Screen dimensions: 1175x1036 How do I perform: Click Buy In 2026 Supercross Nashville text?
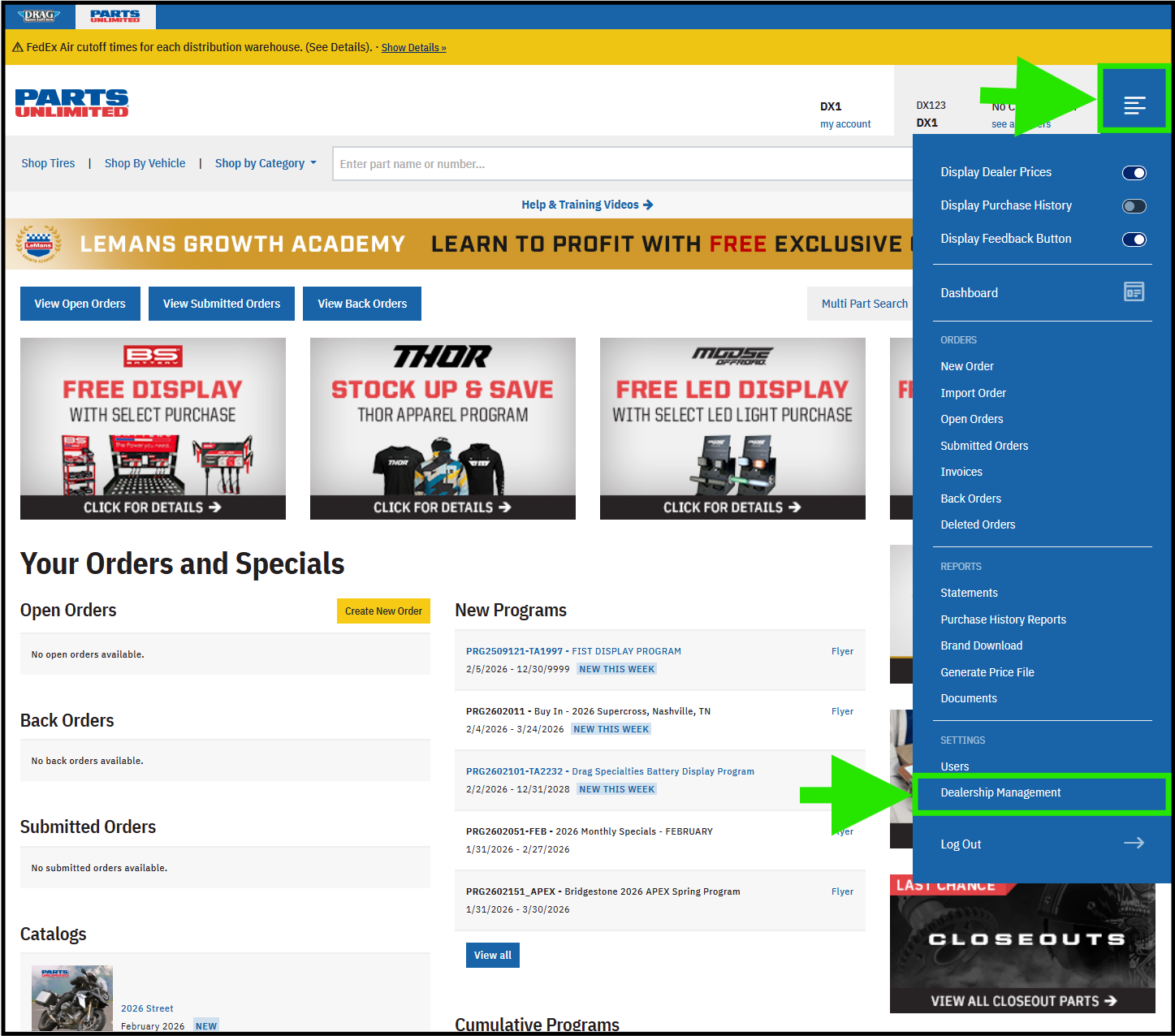tap(588, 711)
